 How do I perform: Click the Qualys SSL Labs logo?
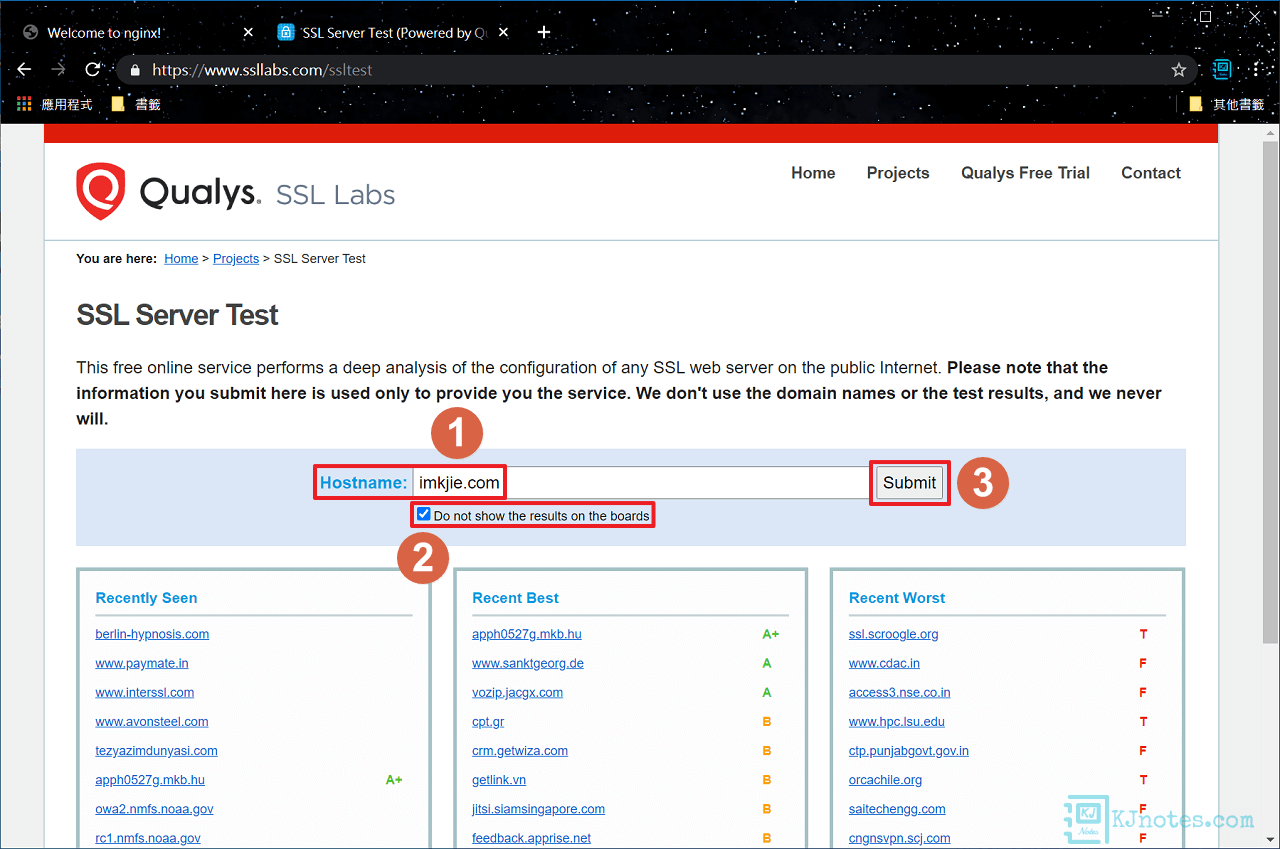pos(236,192)
